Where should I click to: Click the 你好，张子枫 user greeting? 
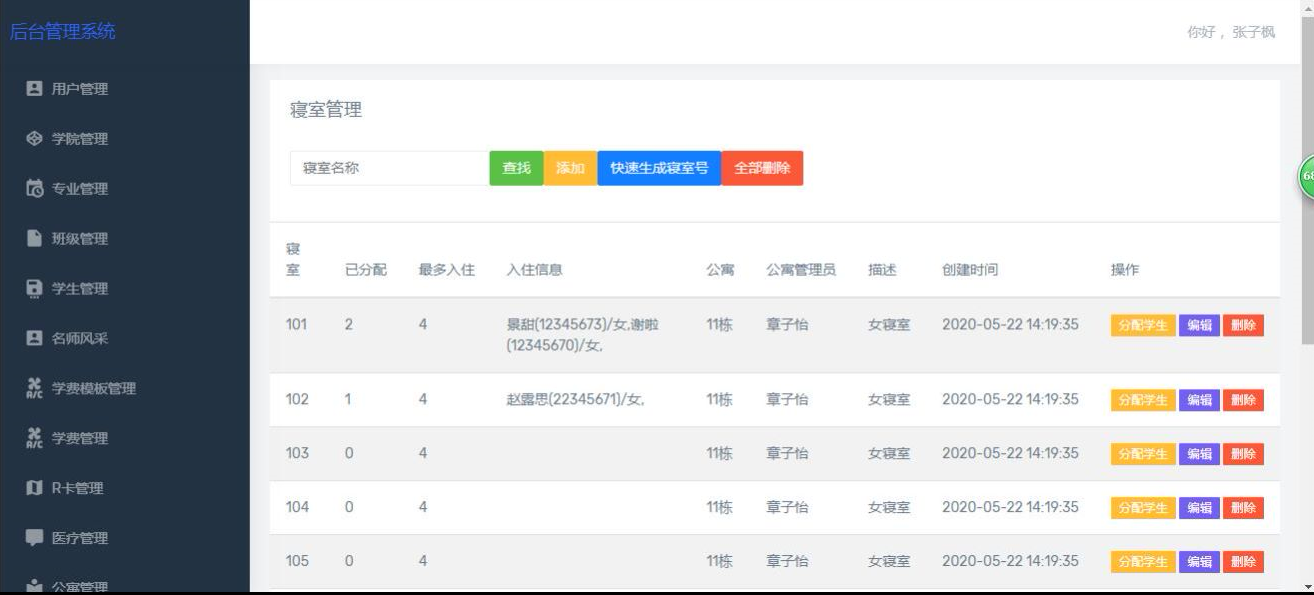1231,33
